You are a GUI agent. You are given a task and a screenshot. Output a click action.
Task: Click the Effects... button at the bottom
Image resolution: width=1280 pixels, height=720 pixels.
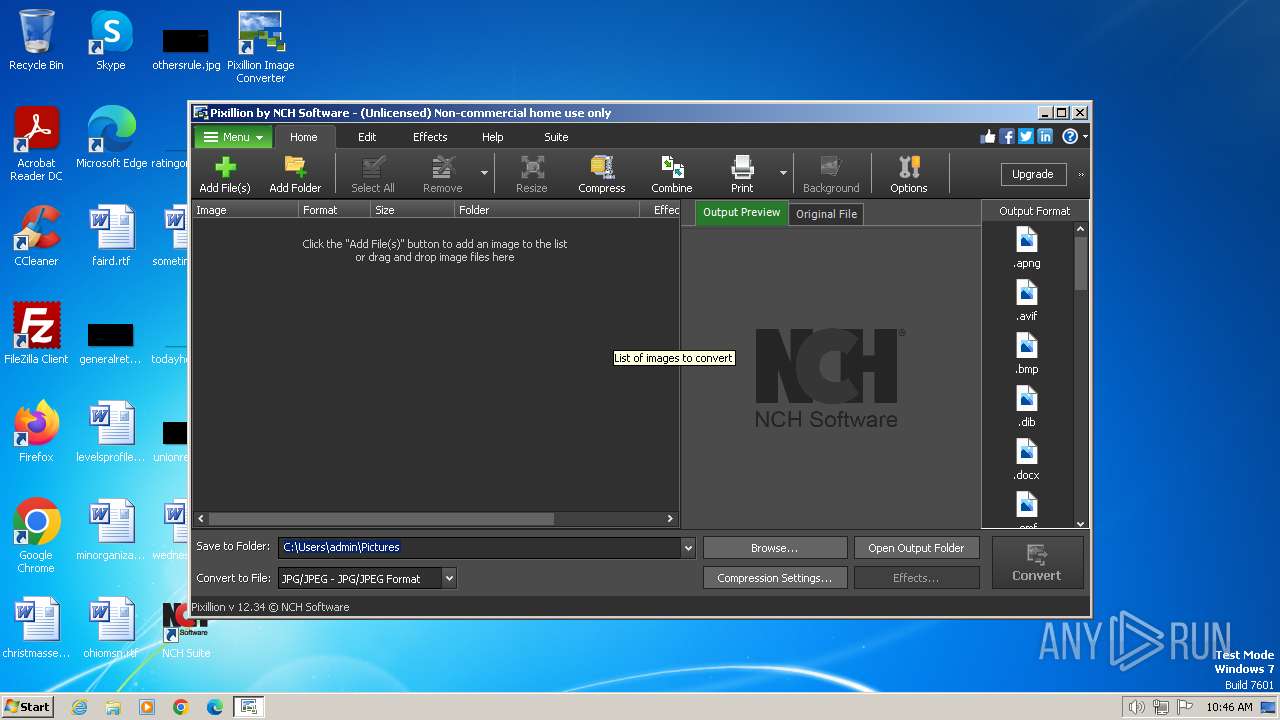coord(916,578)
